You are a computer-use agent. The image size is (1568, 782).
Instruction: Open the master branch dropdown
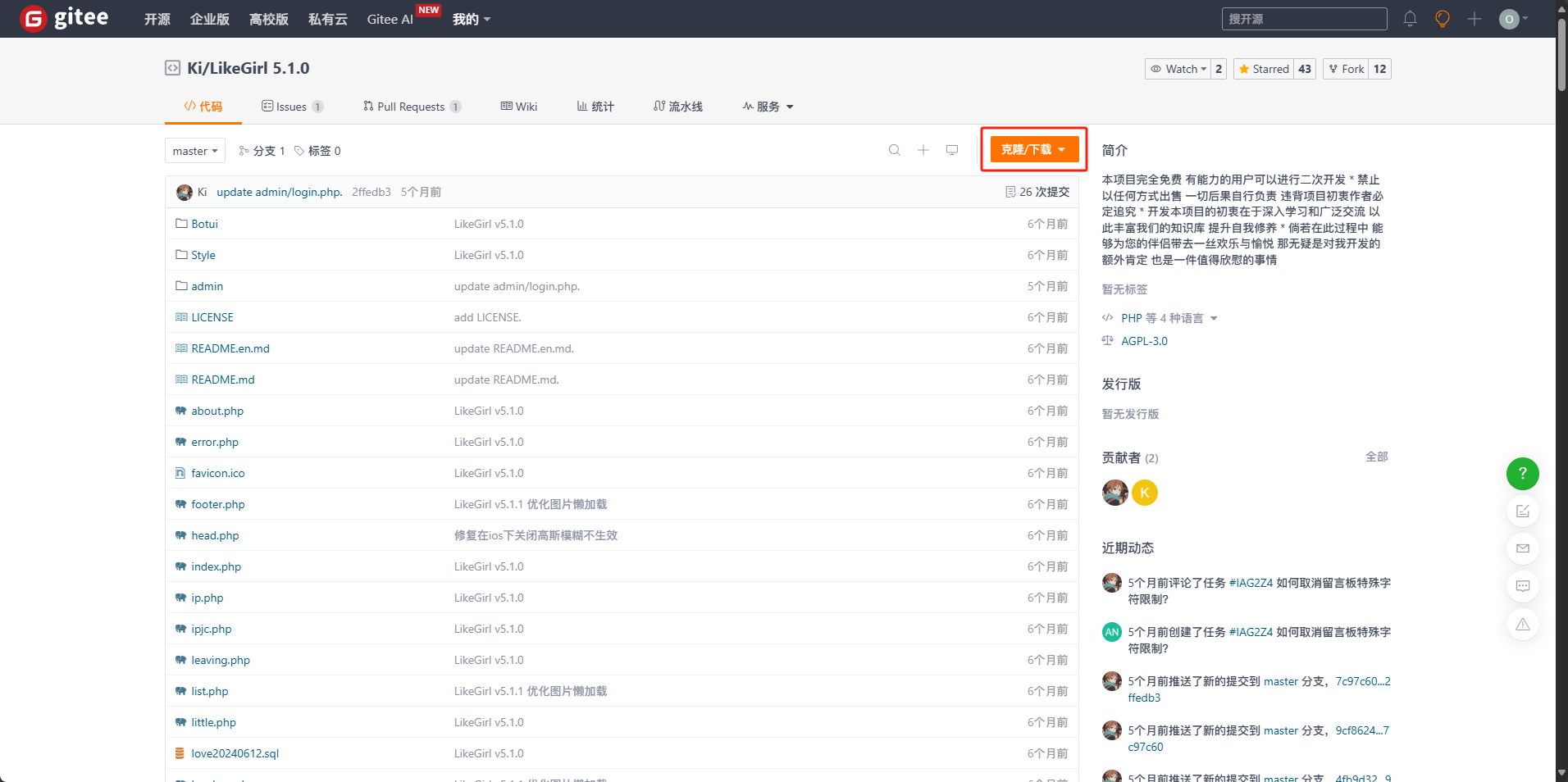click(195, 151)
